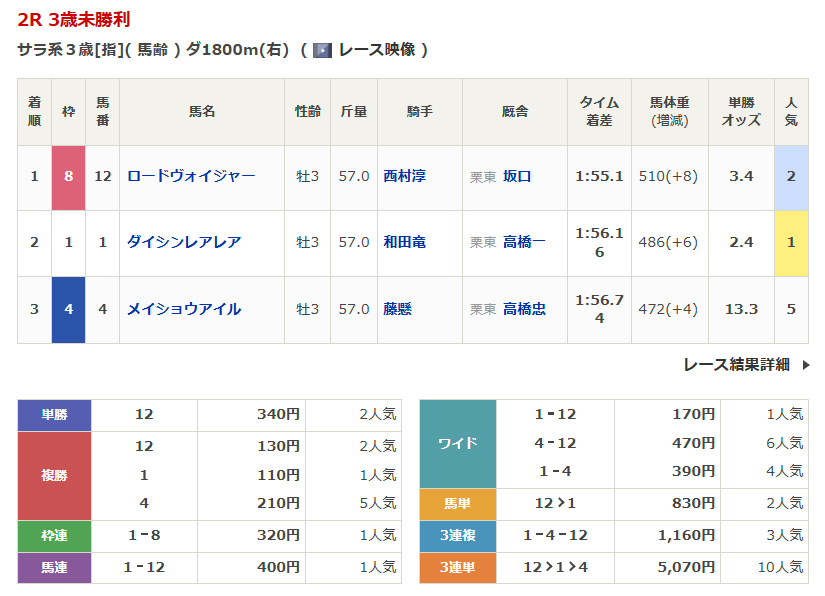The width and height of the screenshot is (825, 596).
Task: Click the red frame 8 swatch
Action: click(68, 177)
